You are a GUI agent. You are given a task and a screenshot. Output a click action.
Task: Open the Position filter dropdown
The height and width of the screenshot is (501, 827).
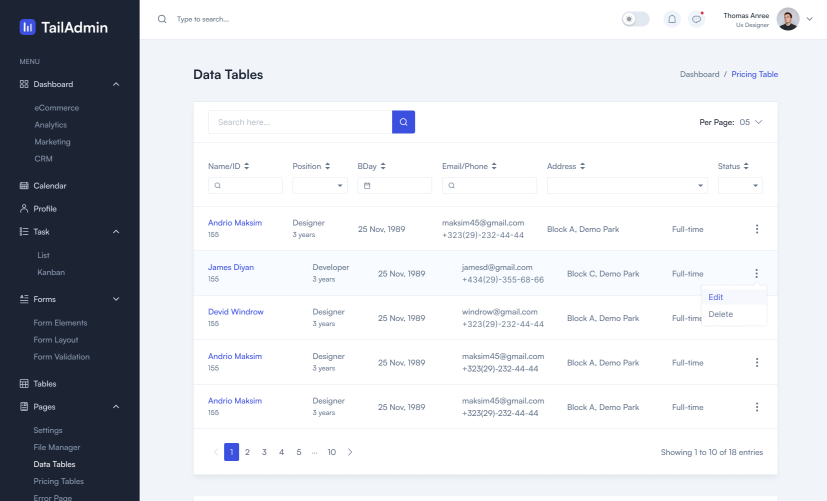point(320,186)
